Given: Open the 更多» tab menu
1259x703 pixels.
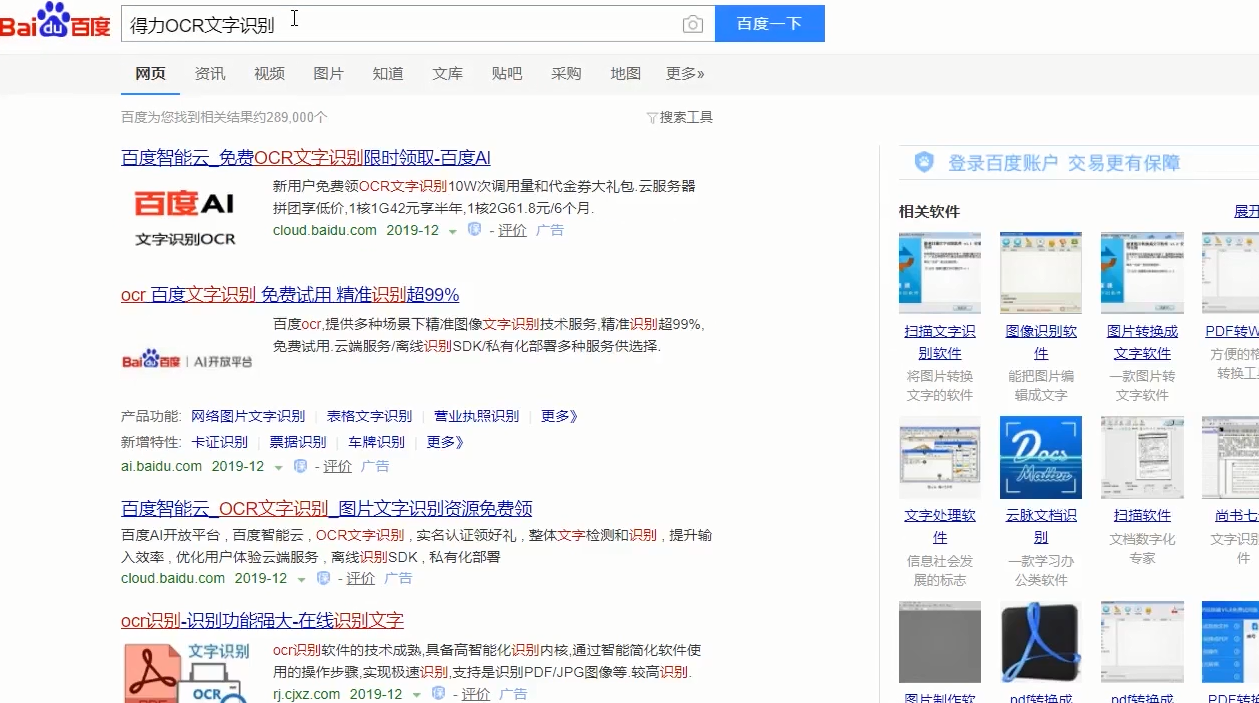Looking at the screenshot, I should (x=685, y=74).
